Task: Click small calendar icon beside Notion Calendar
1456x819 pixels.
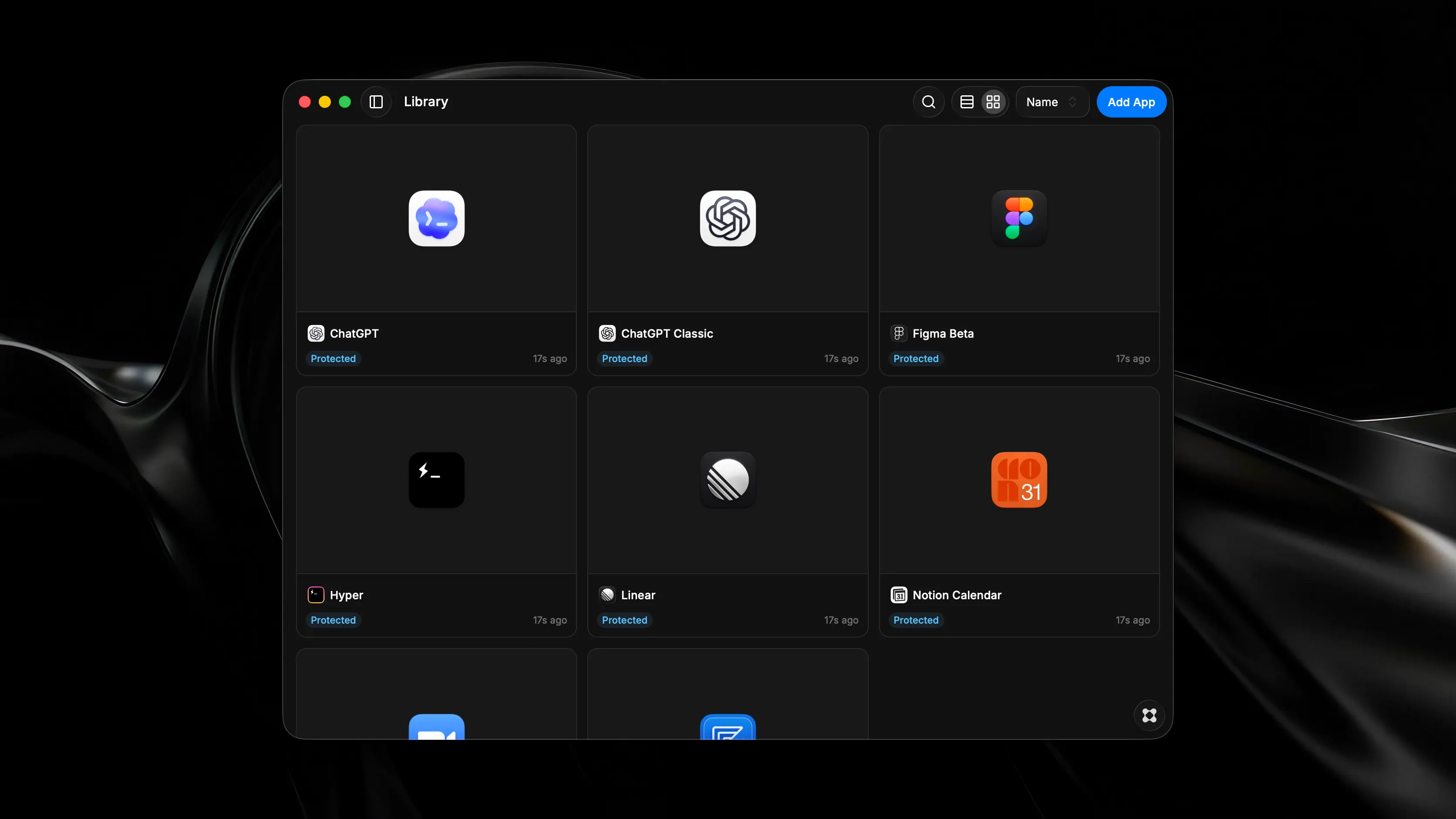Action: [x=899, y=595]
